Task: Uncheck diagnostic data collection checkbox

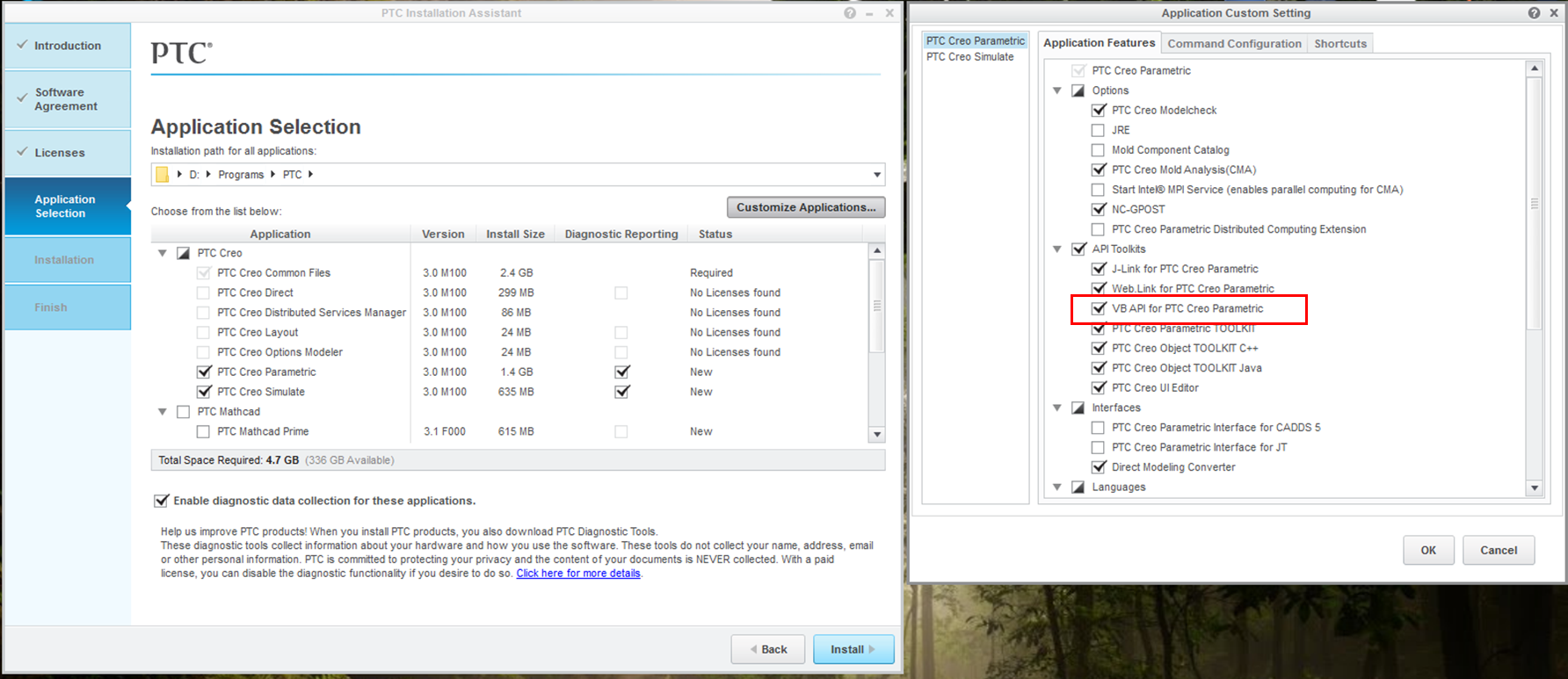Action: tap(161, 501)
